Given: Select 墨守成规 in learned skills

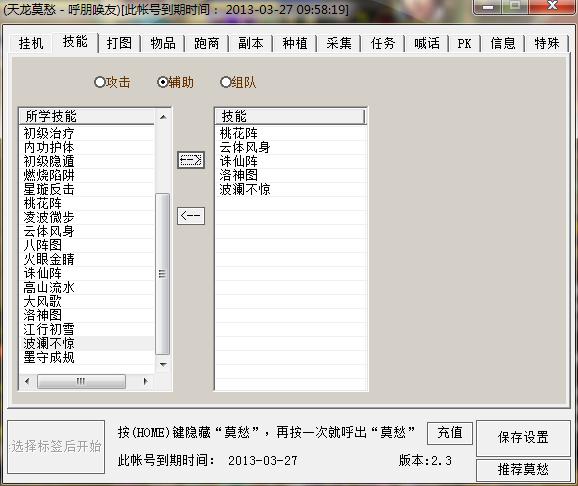Looking at the screenshot, I should click(x=87, y=357).
